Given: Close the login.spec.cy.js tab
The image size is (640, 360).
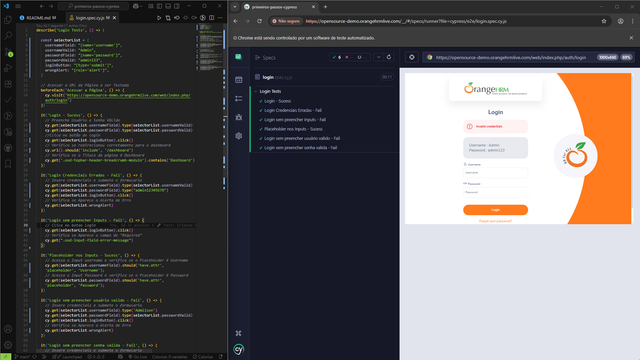Looking at the screenshot, I should click(115, 18).
